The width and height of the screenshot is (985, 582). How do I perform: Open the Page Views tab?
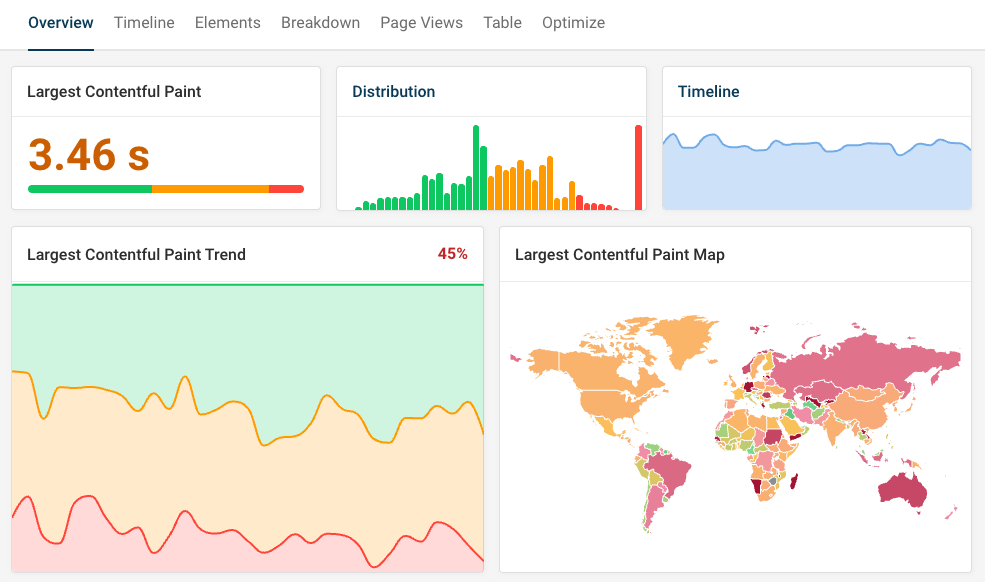tap(421, 22)
